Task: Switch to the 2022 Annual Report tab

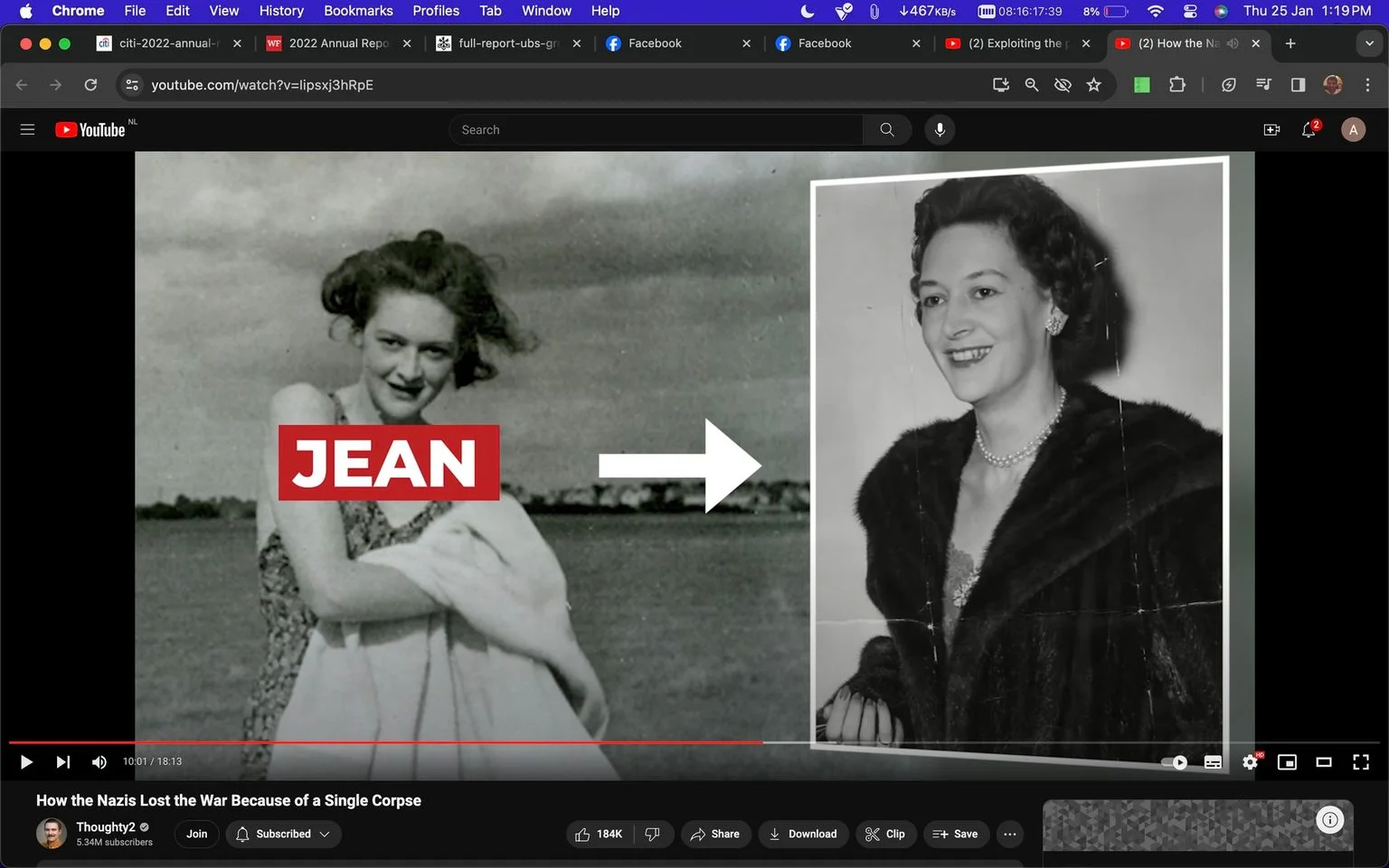Action: pos(339,43)
